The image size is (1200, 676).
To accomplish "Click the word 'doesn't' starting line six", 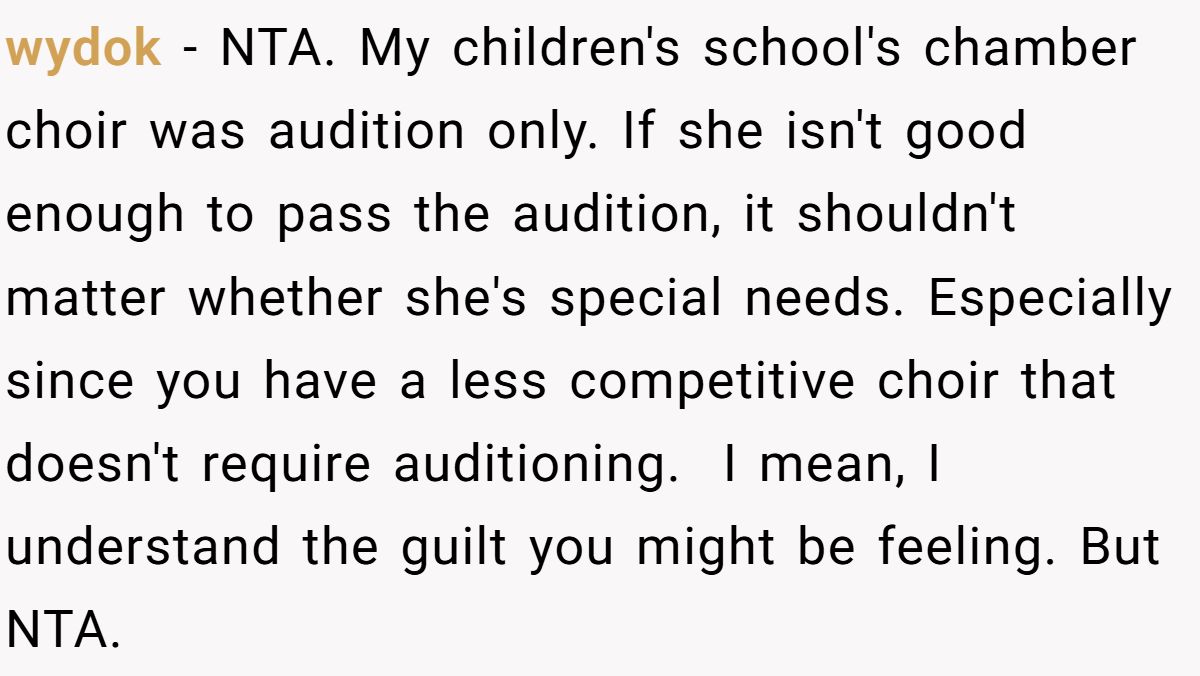I will pos(90,464).
